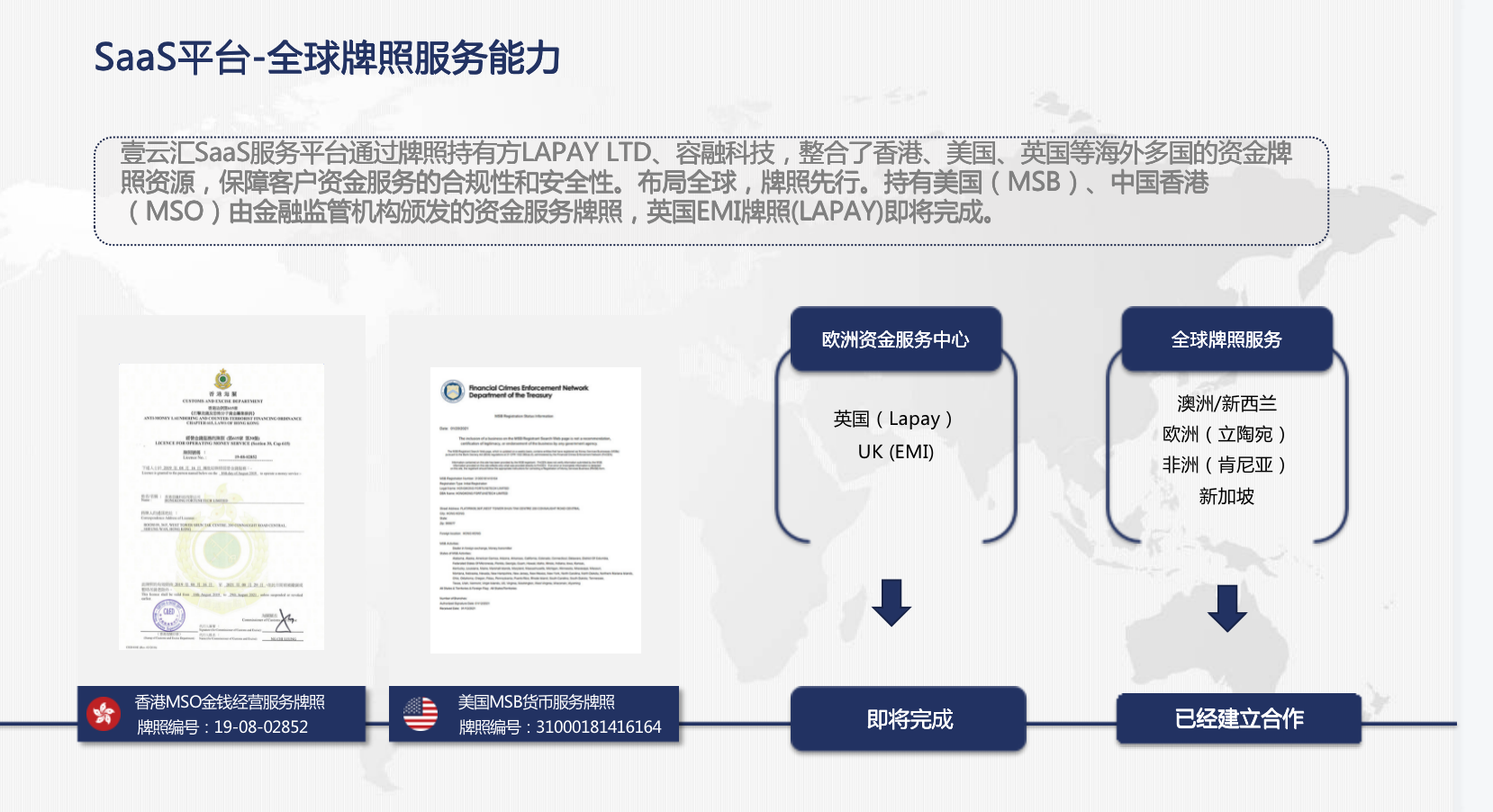Click licence number 19-08-02852

tap(261, 726)
